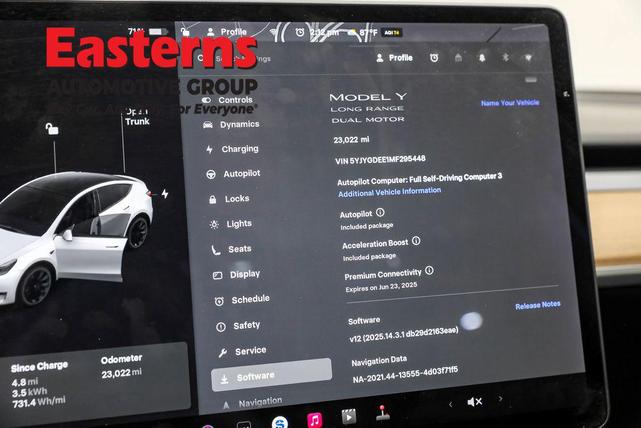This screenshot has height=428, width=641.
Task: Open the Release Notes link
Action: point(538,305)
